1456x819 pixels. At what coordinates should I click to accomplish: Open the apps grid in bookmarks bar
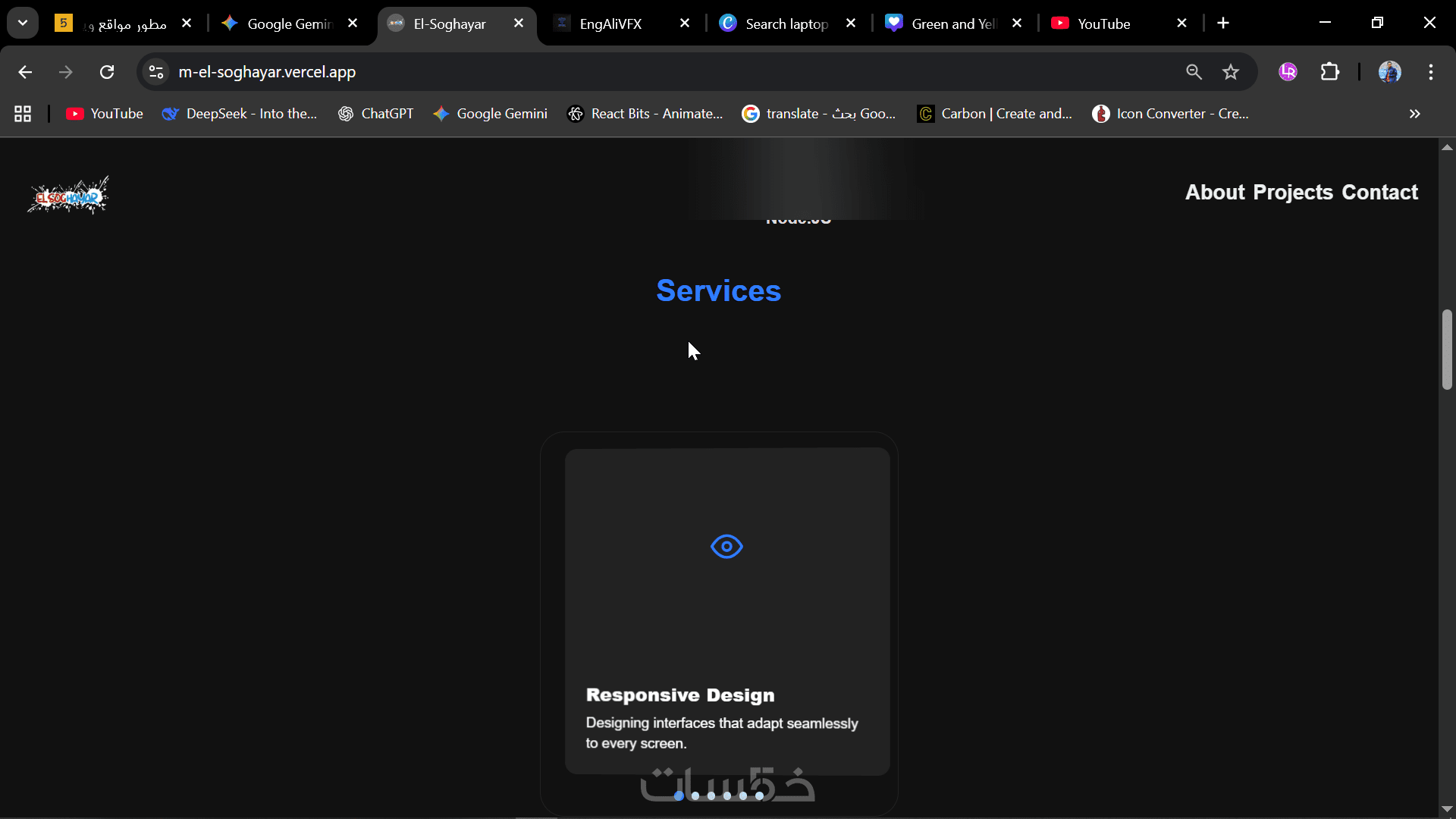[x=23, y=114]
